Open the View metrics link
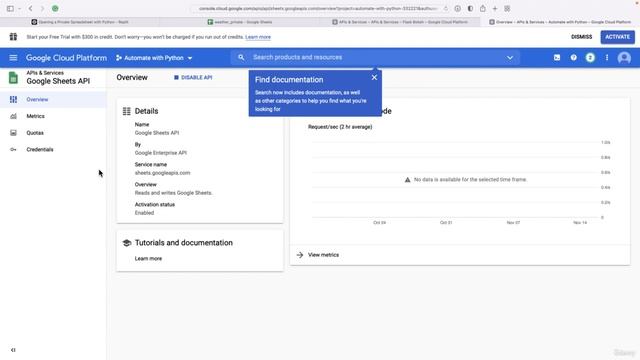 point(323,255)
